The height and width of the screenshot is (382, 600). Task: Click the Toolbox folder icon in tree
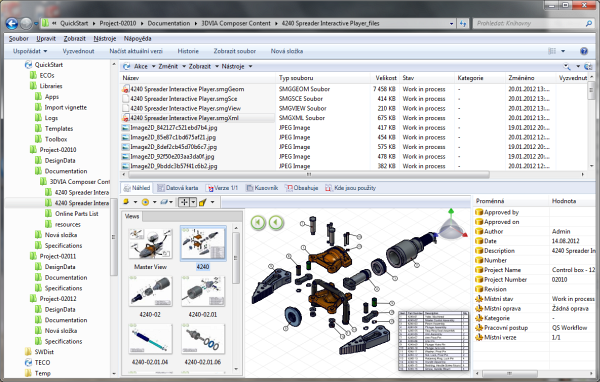[x=38, y=139]
